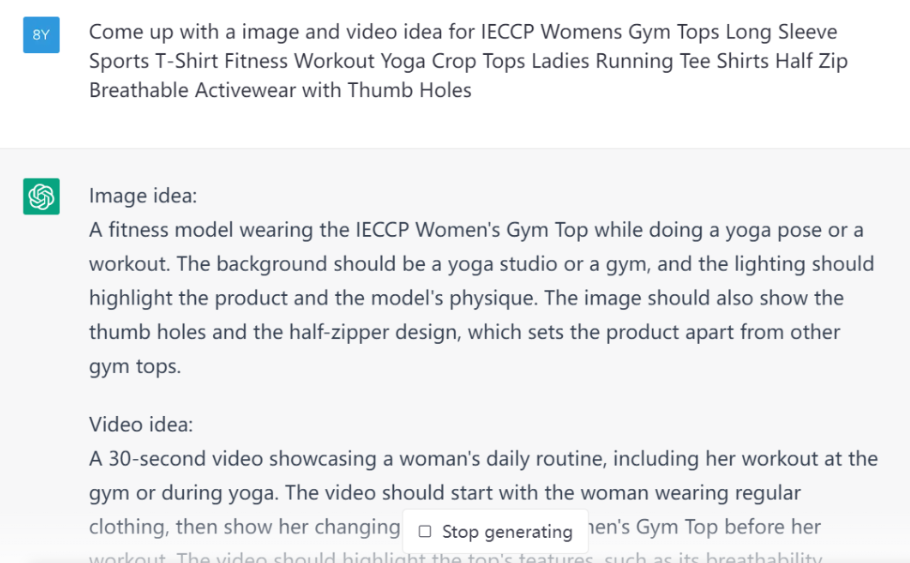Click the line starting 'thumb holes and the half-zipper'
Viewport: 910px width, 563px height.
click(x=464, y=332)
